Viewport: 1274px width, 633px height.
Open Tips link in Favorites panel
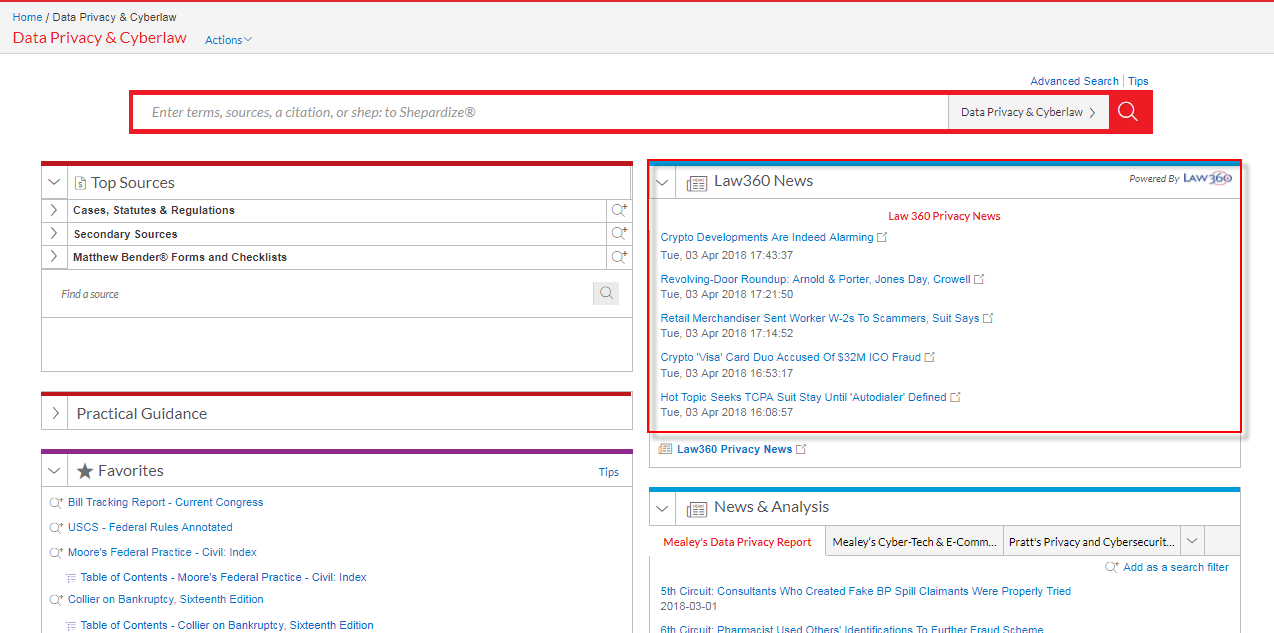[x=608, y=472]
